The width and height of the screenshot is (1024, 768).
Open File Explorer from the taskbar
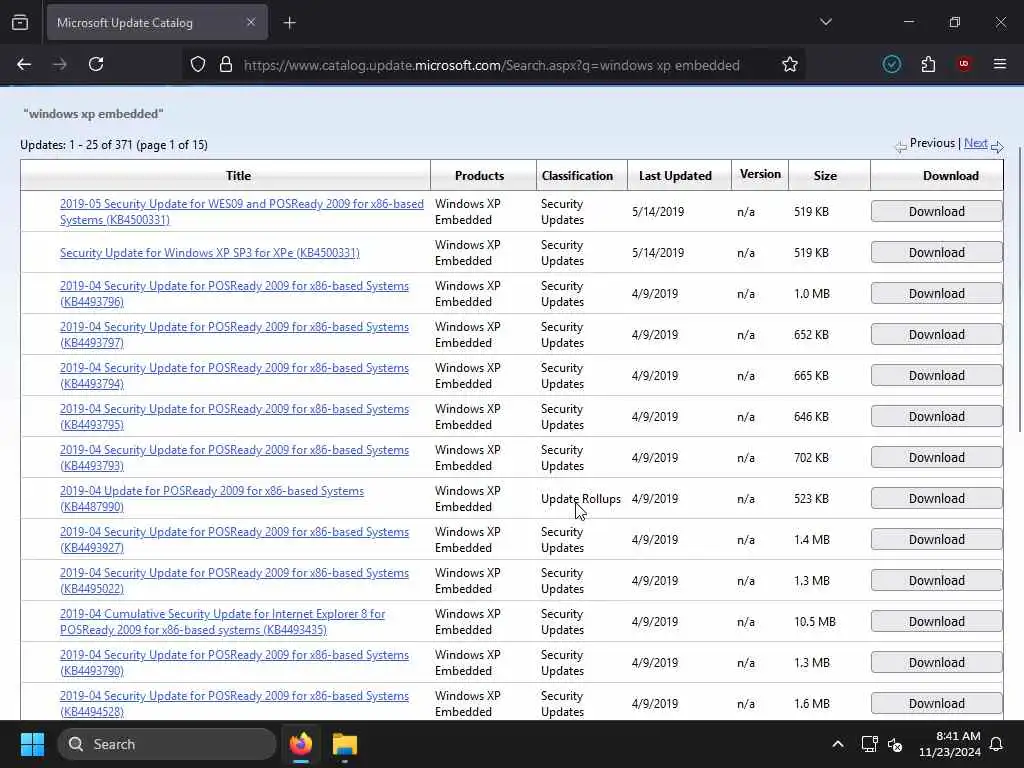click(345, 744)
